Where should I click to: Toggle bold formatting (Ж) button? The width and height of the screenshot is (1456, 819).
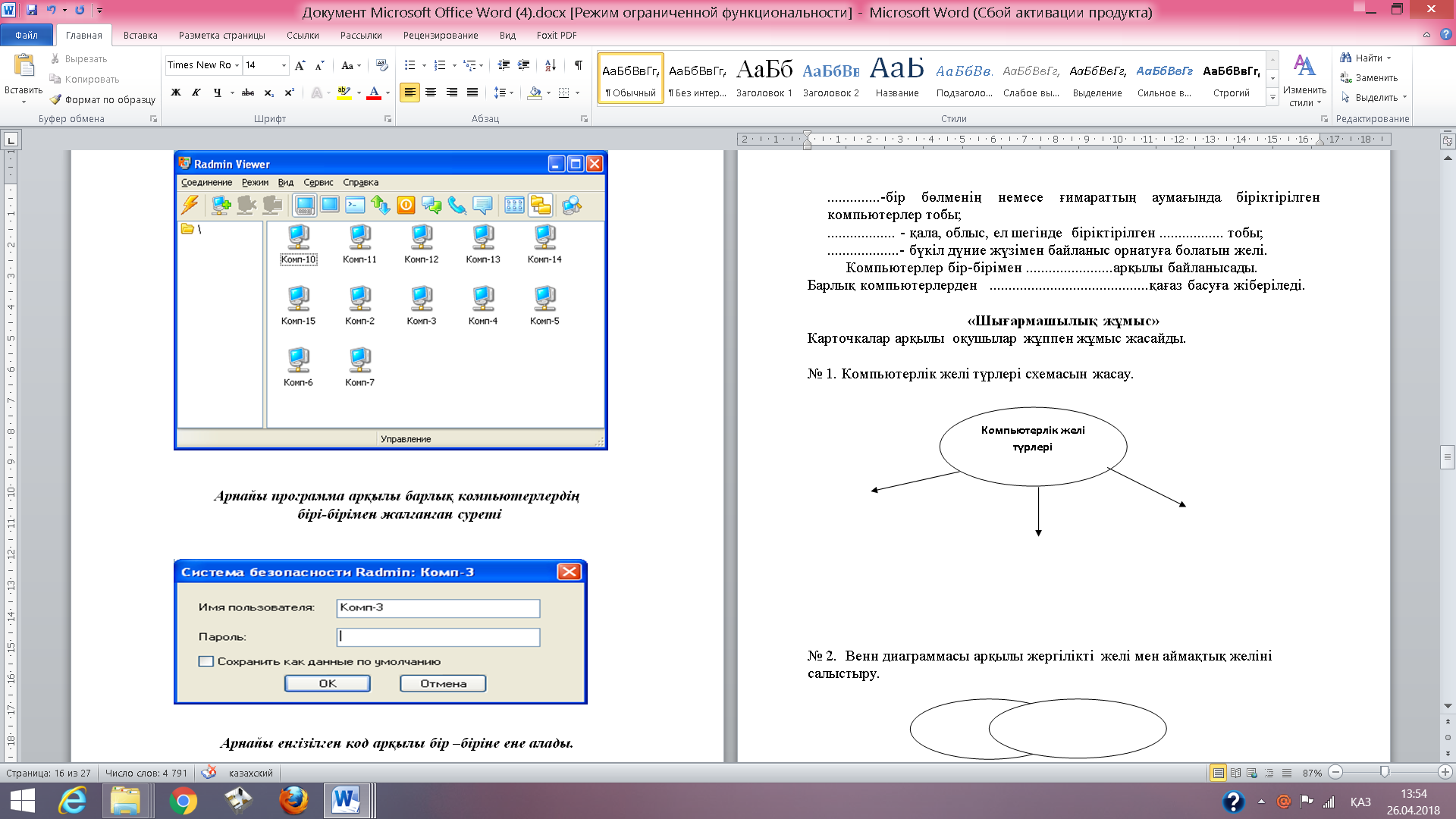(176, 93)
